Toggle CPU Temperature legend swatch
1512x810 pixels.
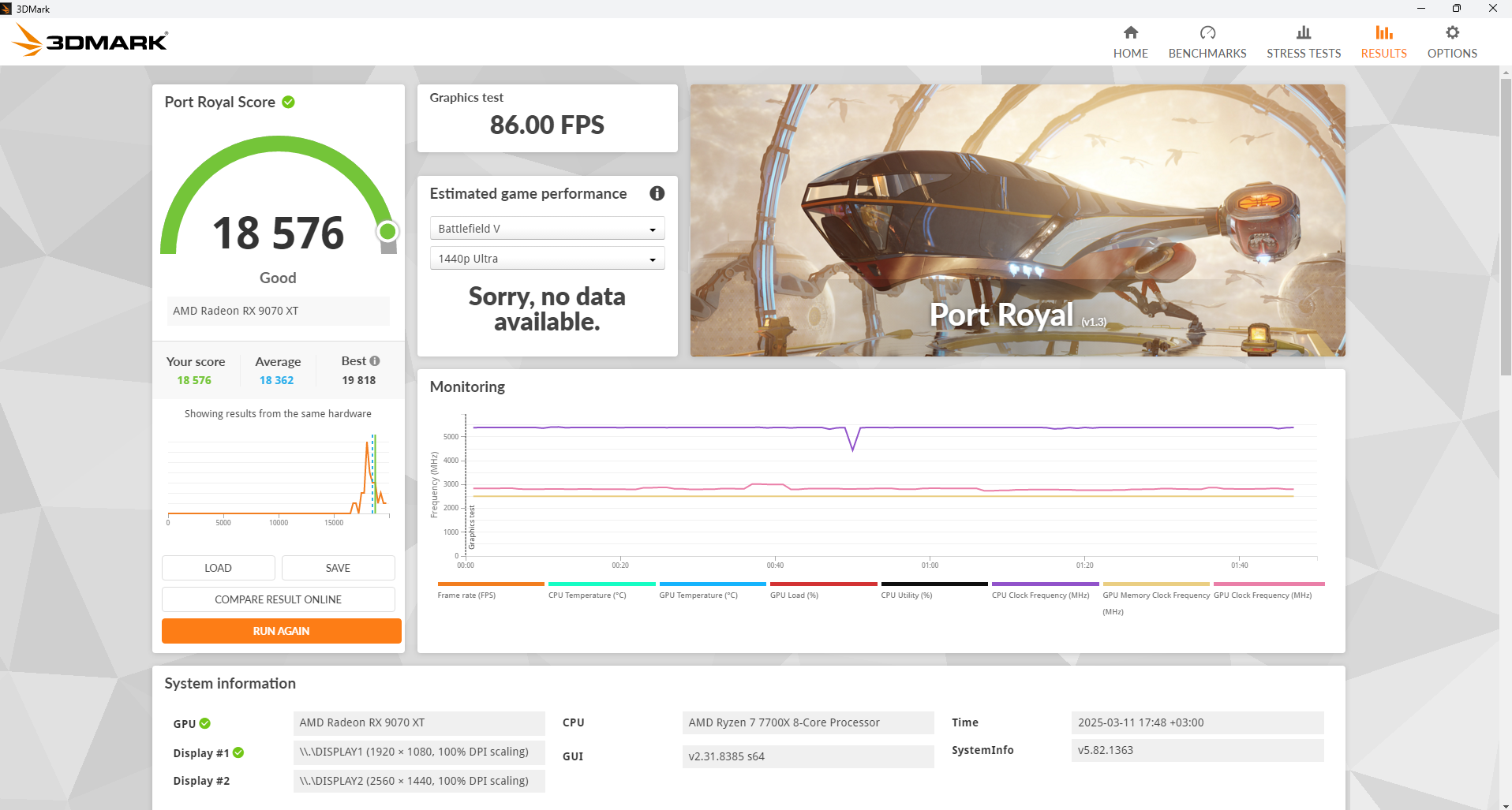tap(602, 584)
